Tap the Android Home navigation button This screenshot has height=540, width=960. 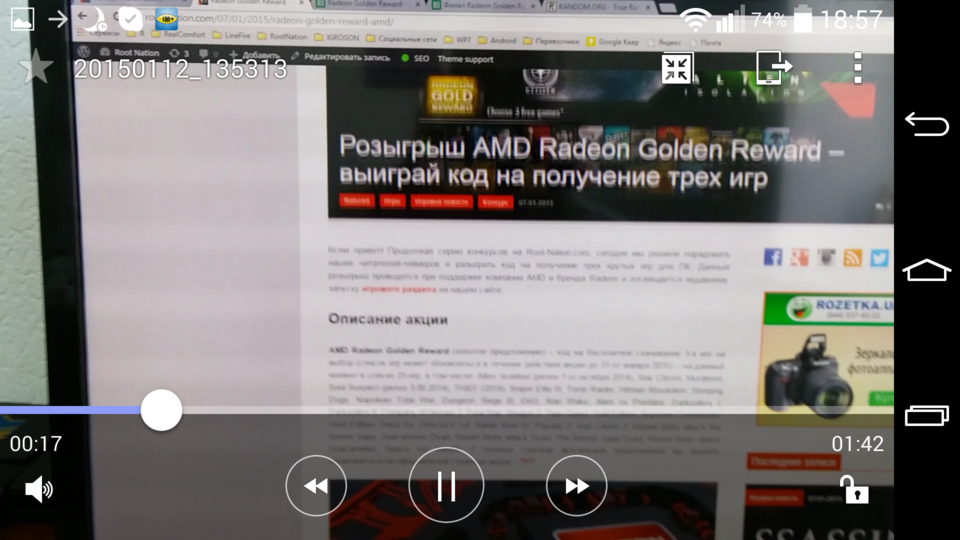click(x=926, y=270)
